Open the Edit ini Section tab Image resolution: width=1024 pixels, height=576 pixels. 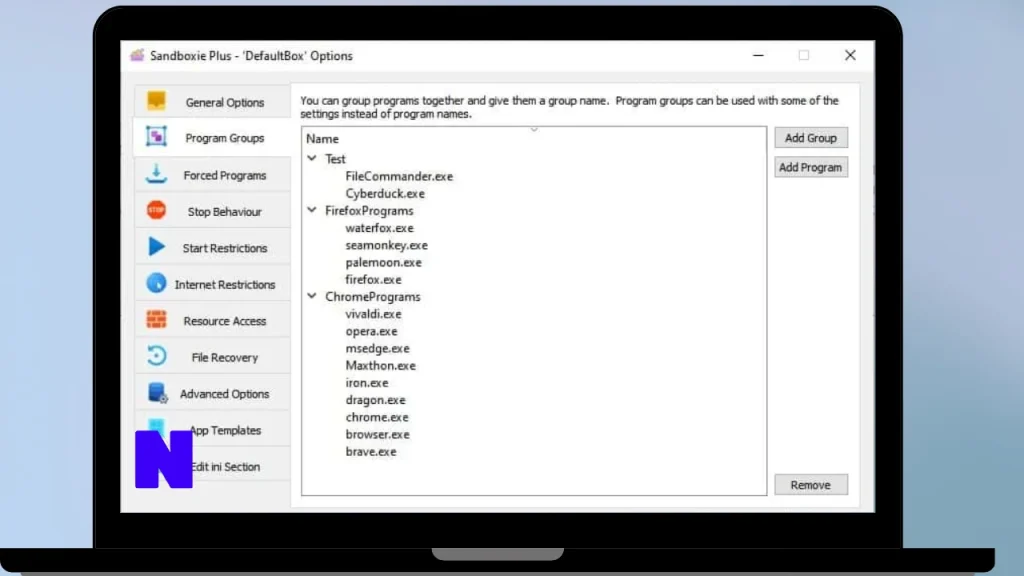212,466
